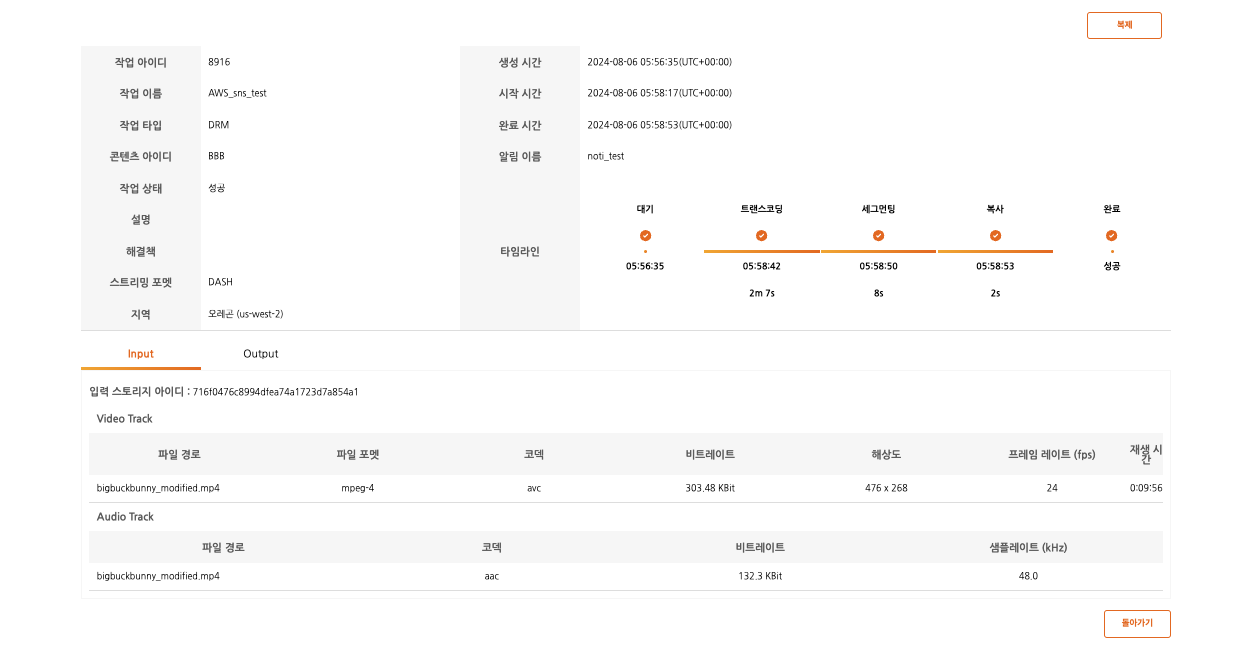Click the notification name noti_test
The height and width of the screenshot is (664, 1248).
click(605, 156)
